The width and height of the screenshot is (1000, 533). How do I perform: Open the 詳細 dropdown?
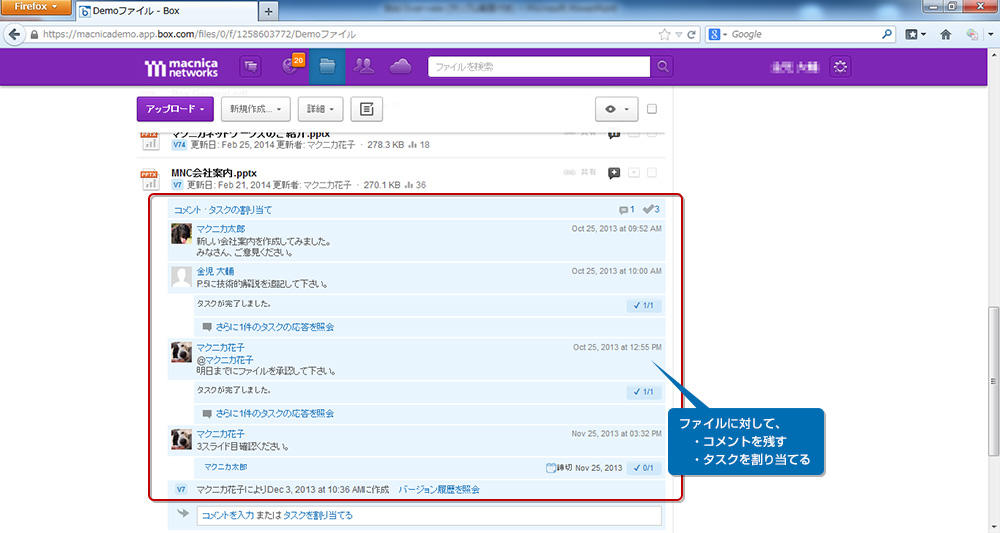[320, 109]
